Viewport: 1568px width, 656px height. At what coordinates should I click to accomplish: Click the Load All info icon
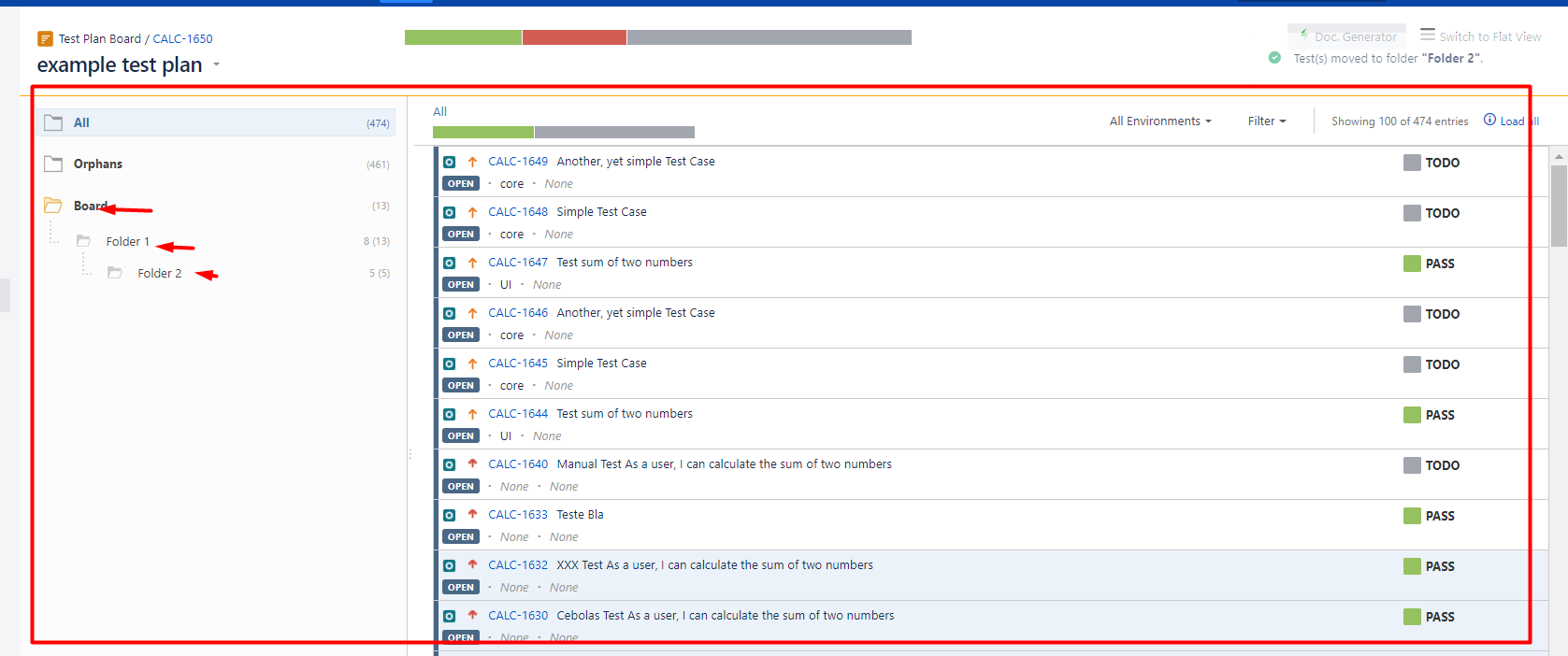pyautogui.click(x=1489, y=120)
